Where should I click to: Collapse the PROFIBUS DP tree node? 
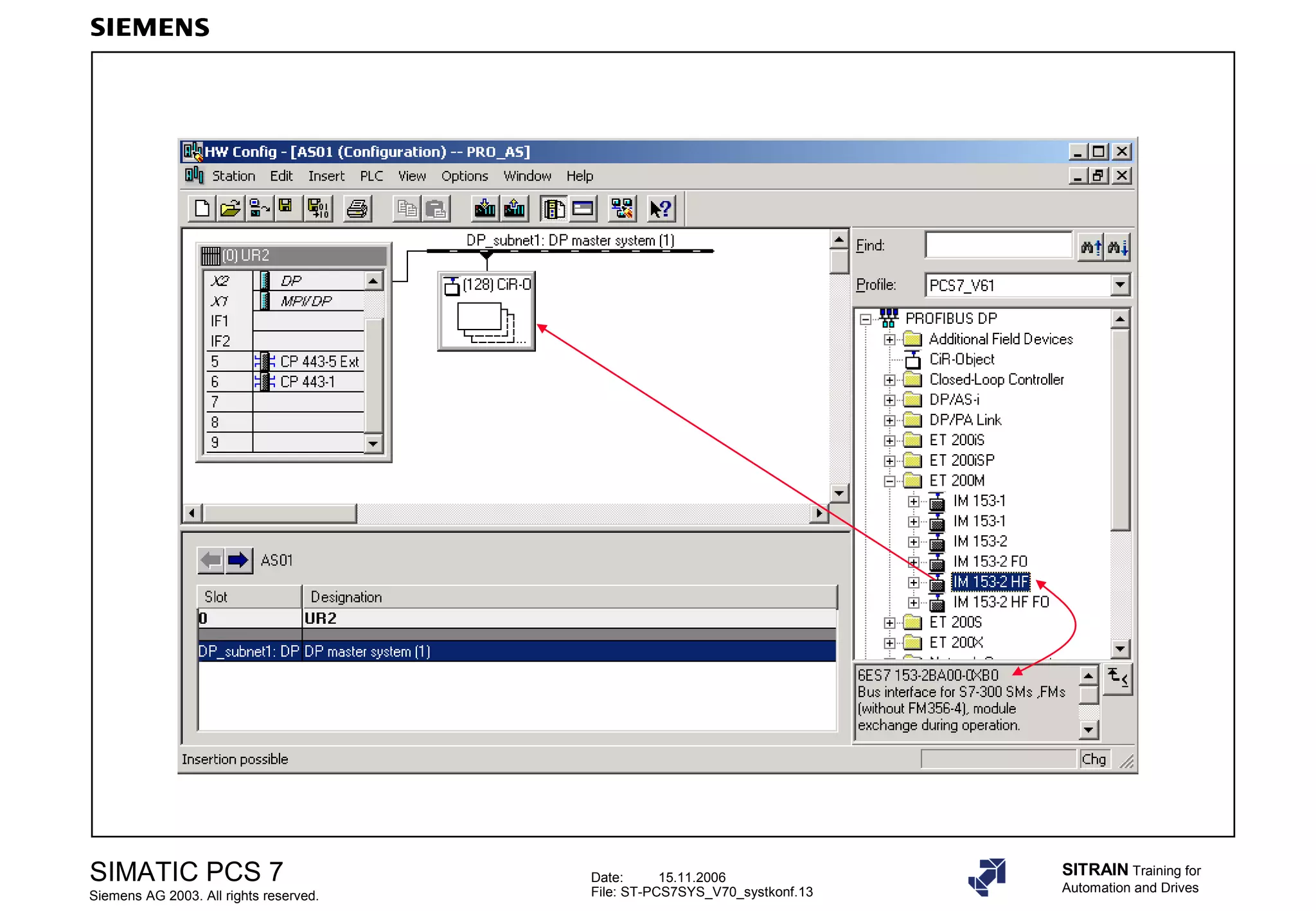click(866, 319)
